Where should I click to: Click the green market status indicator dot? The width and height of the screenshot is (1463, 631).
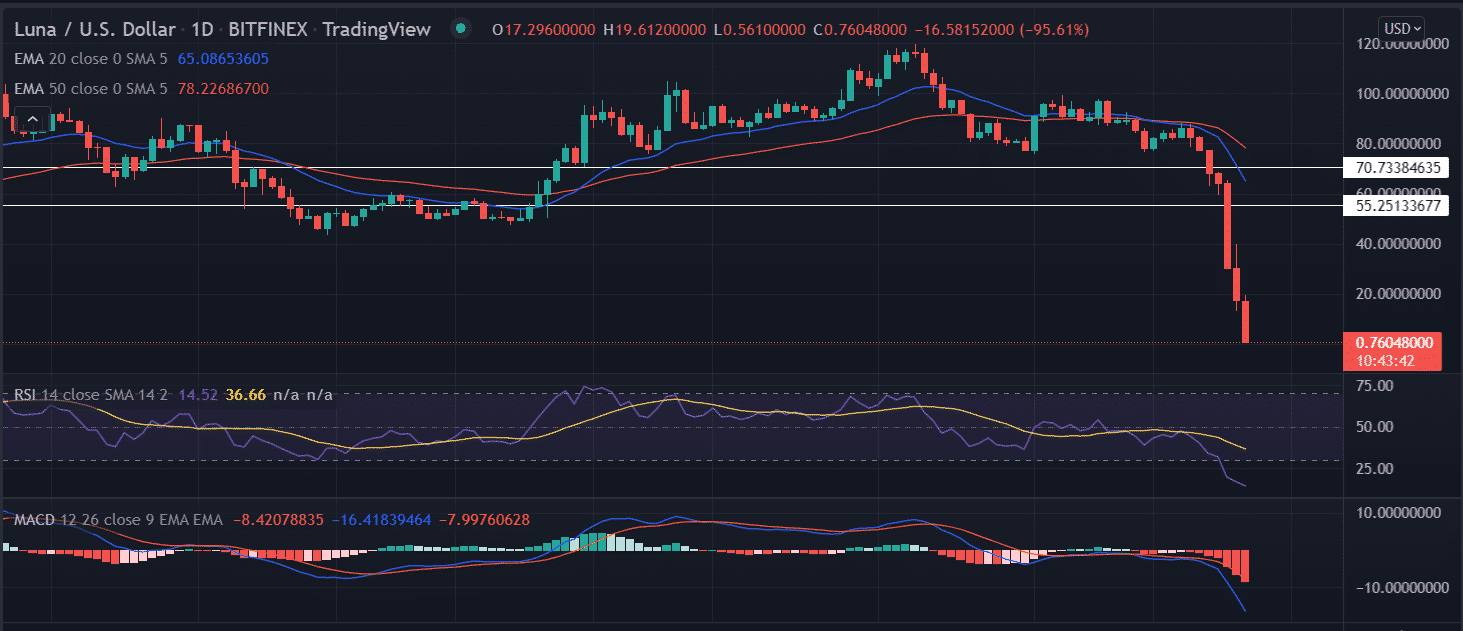point(460,29)
